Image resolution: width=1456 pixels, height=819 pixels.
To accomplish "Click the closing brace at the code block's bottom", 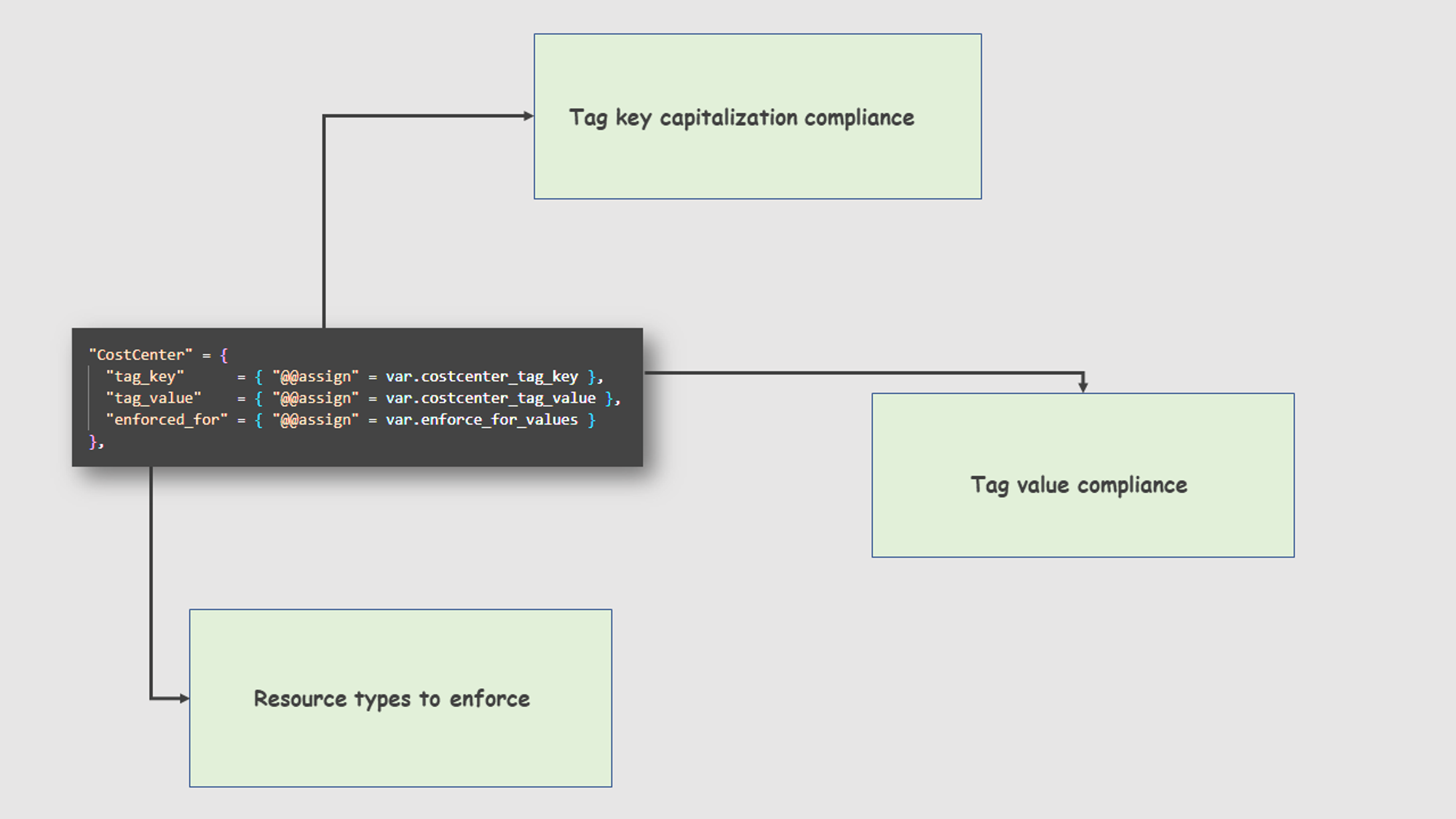I will pos(93,441).
